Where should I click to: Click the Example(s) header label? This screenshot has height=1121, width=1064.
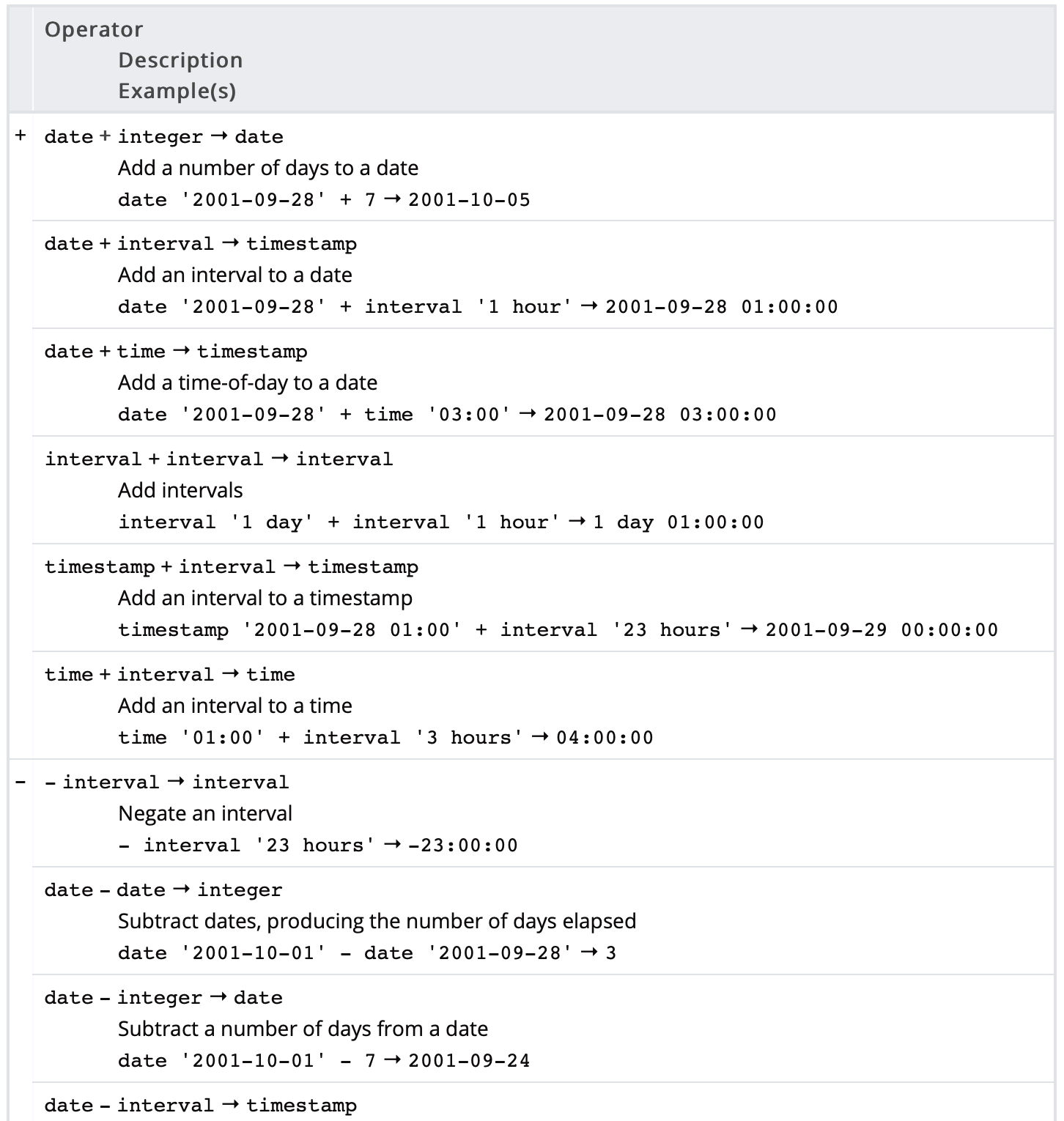pyautogui.click(x=177, y=91)
